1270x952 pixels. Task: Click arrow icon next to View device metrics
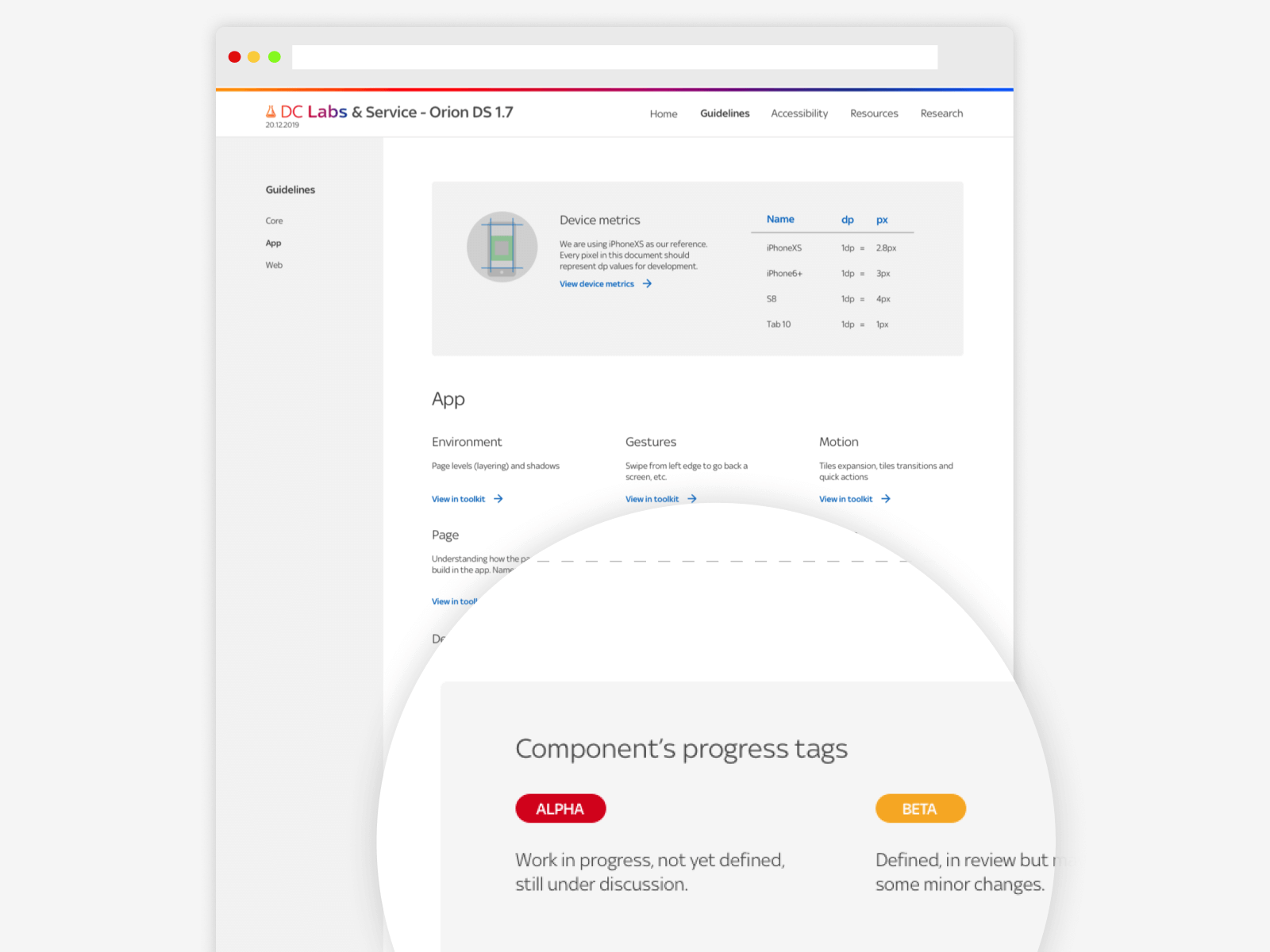pyautogui.click(x=648, y=283)
